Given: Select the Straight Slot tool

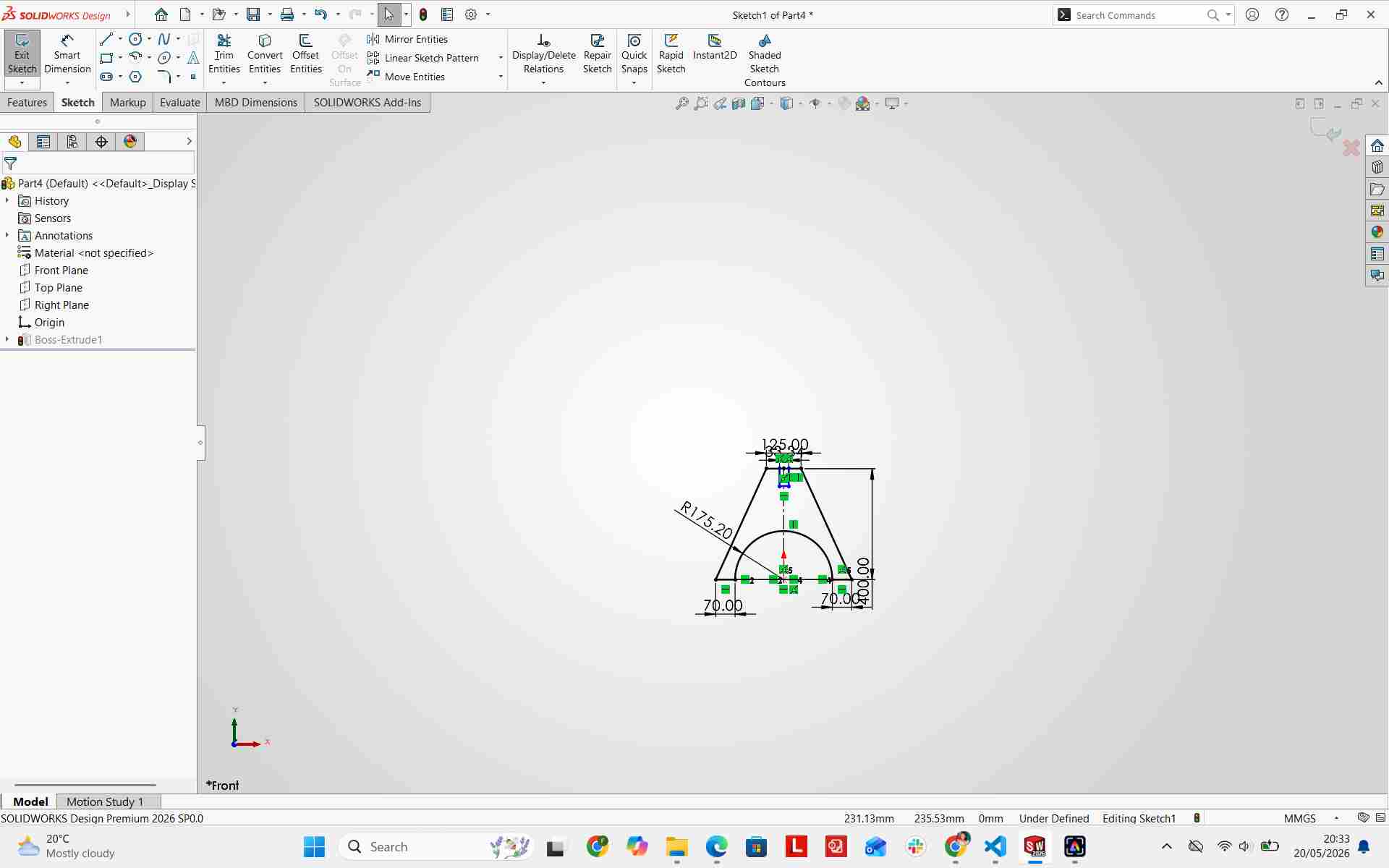Looking at the screenshot, I should pyautogui.click(x=106, y=77).
